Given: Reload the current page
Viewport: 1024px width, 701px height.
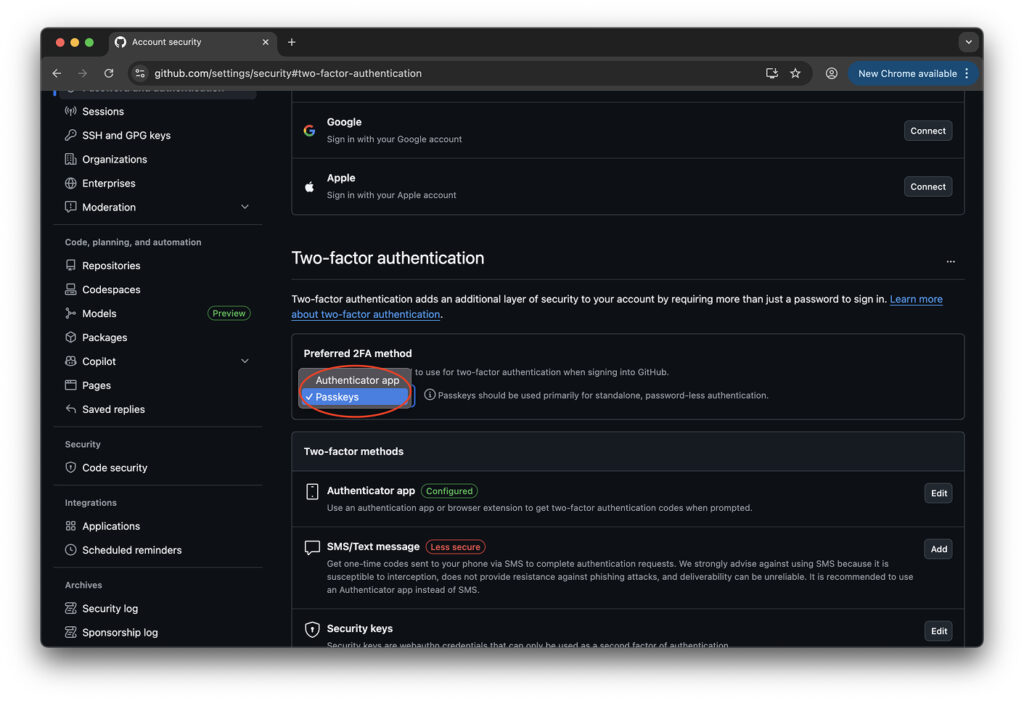Looking at the screenshot, I should pyautogui.click(x=109, y=73).
